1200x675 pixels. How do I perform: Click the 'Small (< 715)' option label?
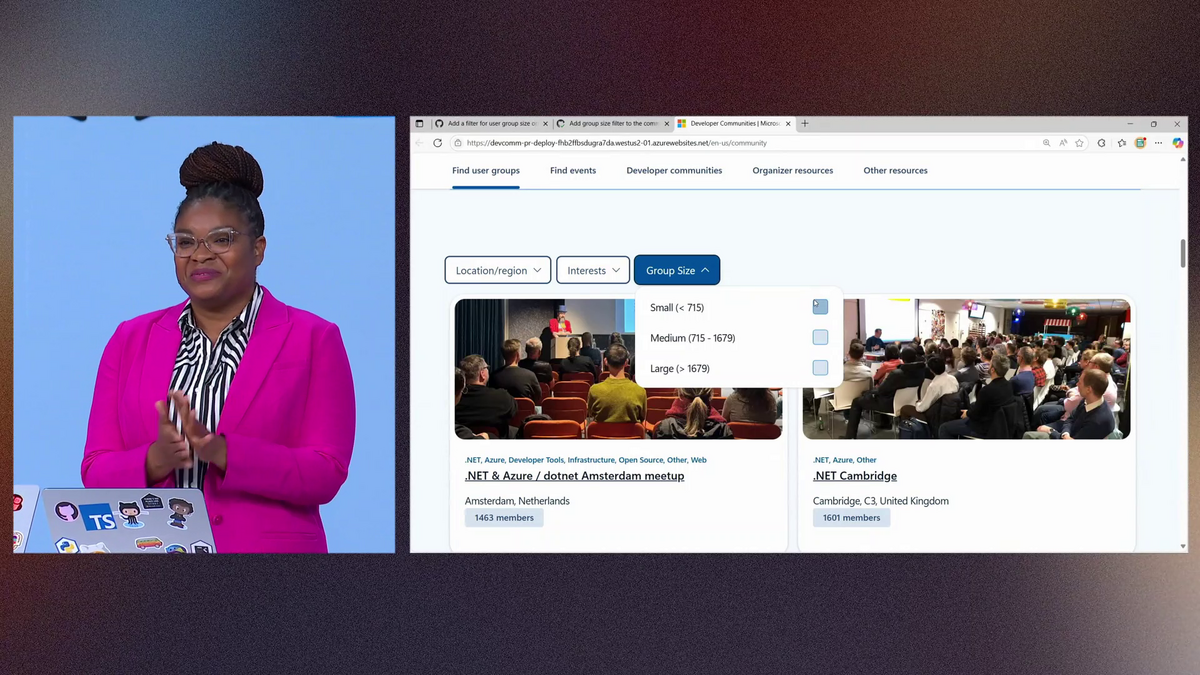677,308
